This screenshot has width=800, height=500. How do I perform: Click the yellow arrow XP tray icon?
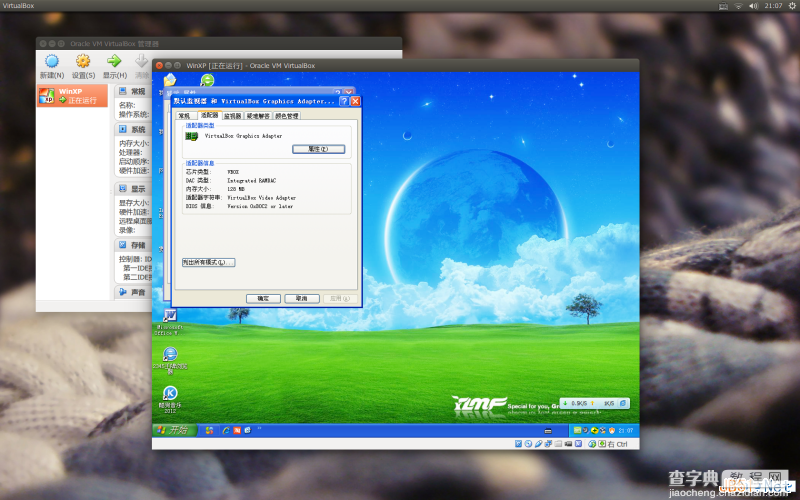[x=594, y=431]
